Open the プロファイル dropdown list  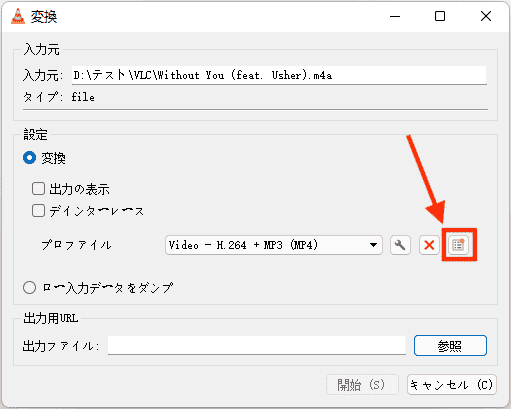[x=274, y=245]
